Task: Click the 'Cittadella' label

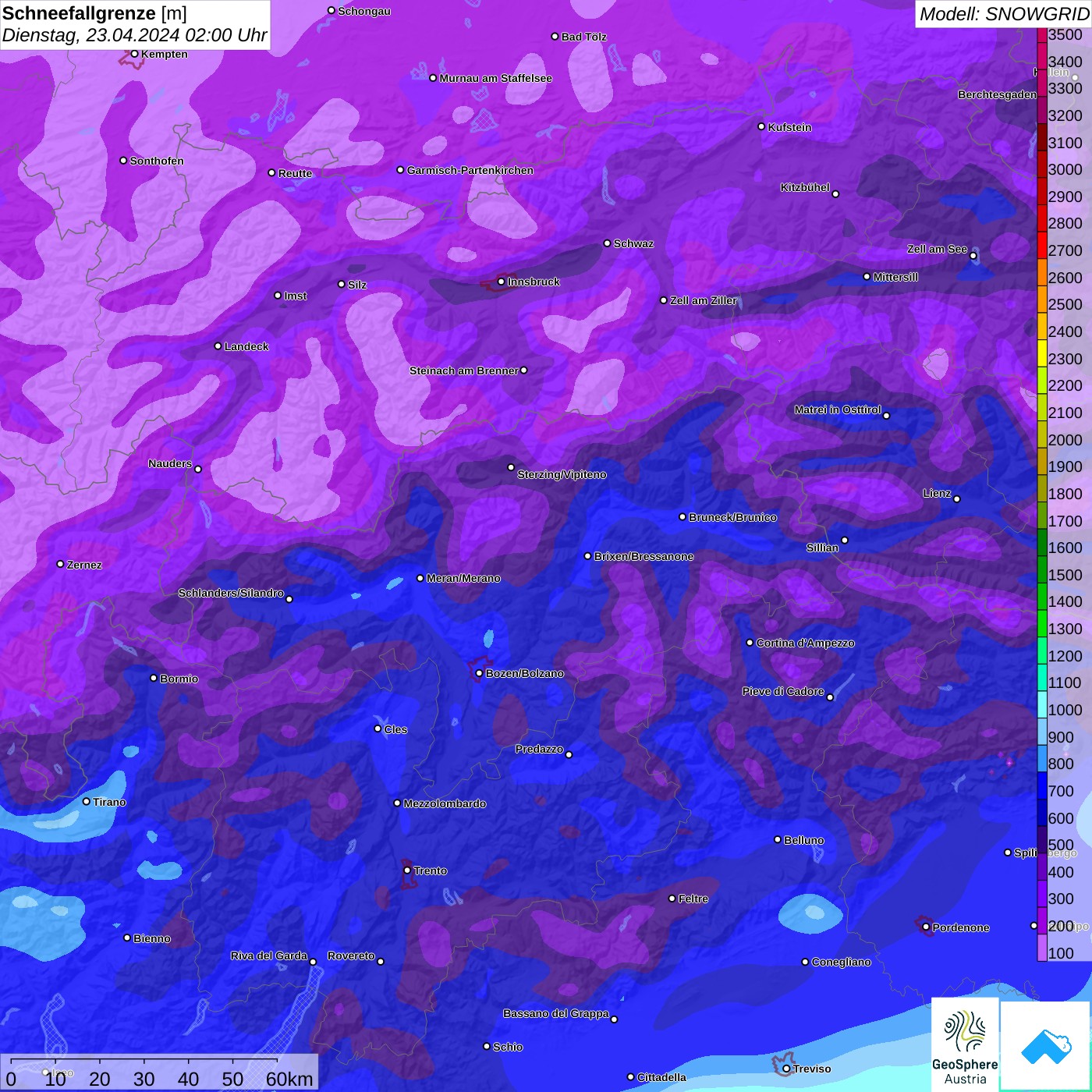Action: (661, 1077)
